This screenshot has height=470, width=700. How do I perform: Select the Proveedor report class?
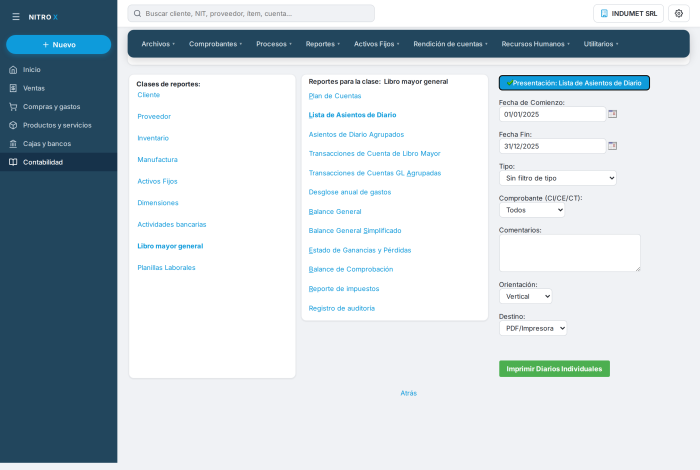[154, 116]
